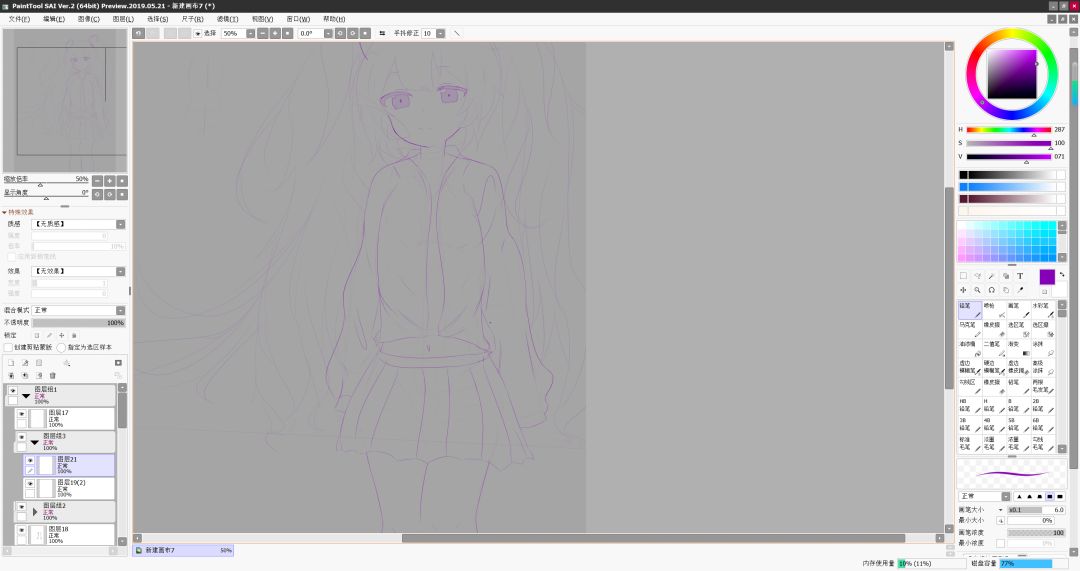Click the purple foreground color swatch

pos(1047,277)
